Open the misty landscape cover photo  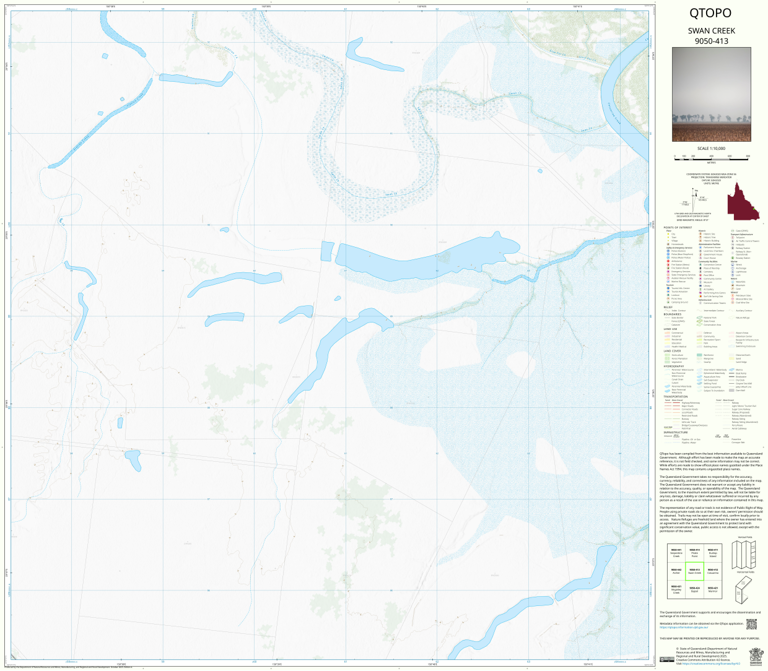pos(711,95)
